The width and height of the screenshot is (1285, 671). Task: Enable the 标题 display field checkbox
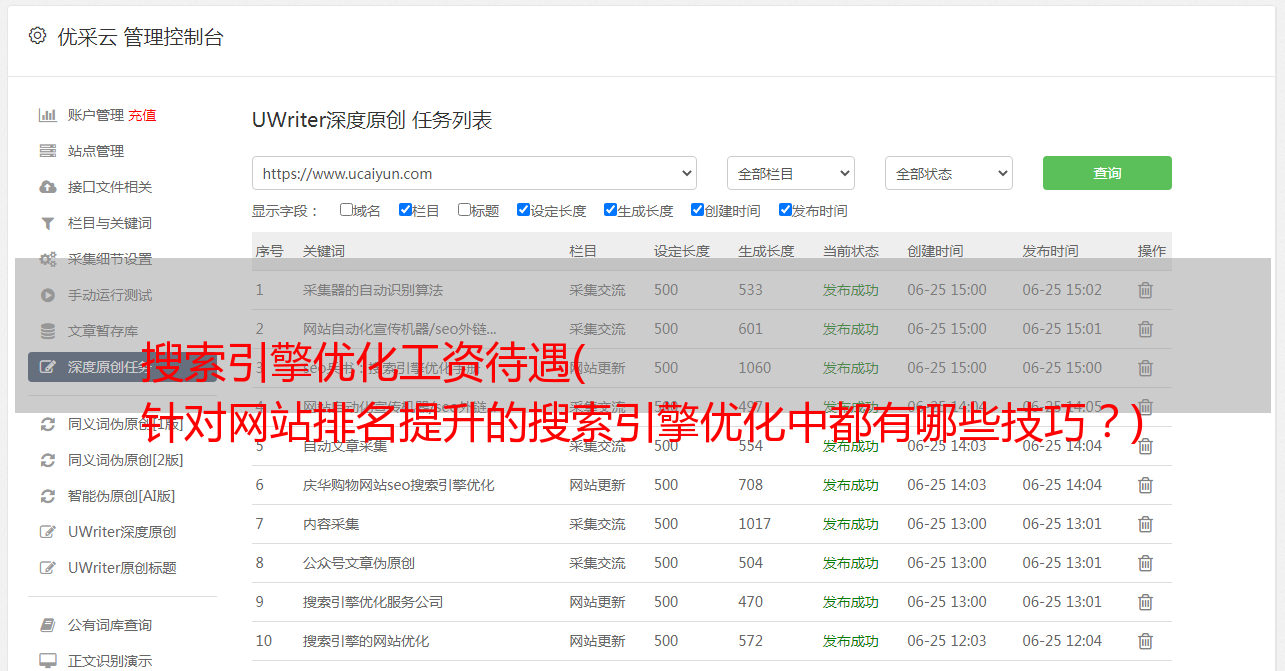464,210
